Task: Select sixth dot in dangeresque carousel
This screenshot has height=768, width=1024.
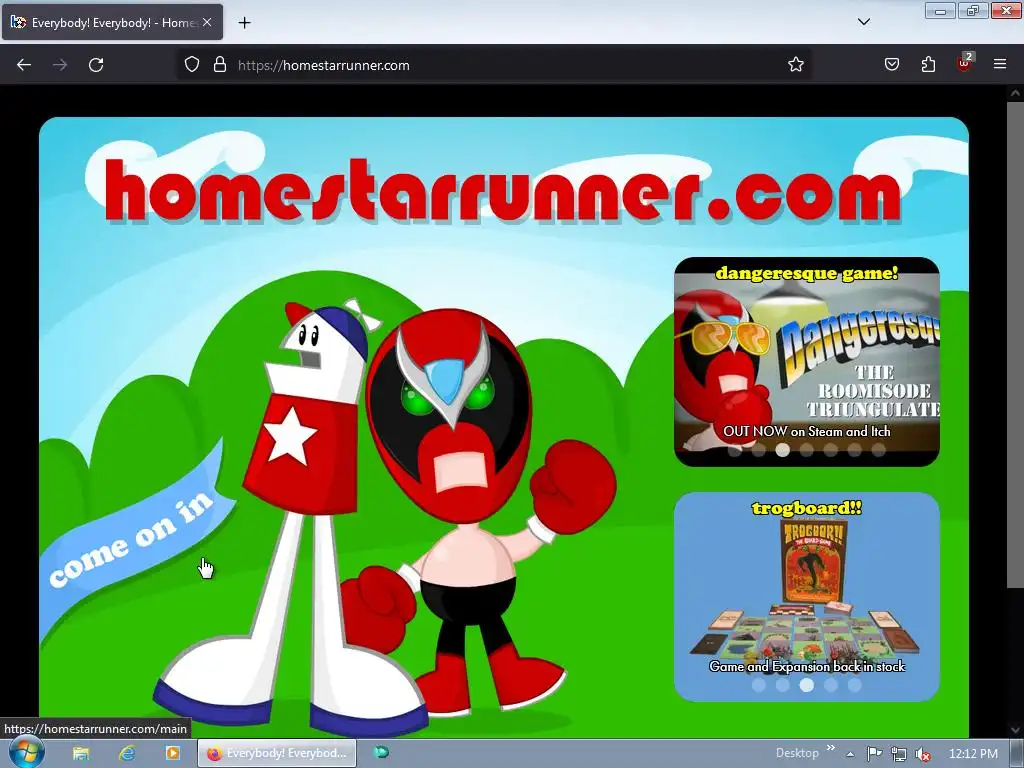Action: (855, 449)
